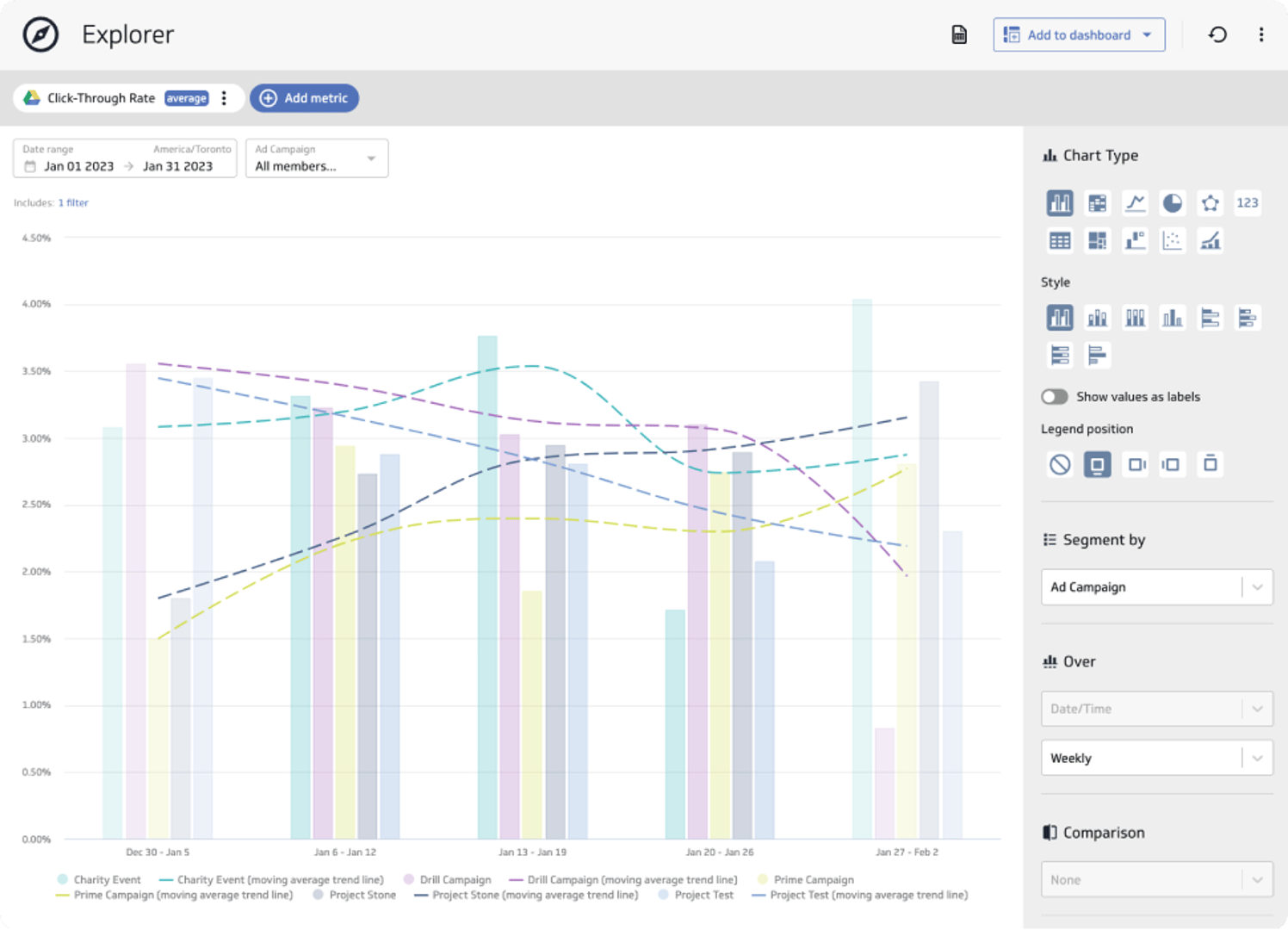This screenshot has height=930, width=1288.
Task: Select the combined bar and line chart icon
Action: pos(1211,241)
